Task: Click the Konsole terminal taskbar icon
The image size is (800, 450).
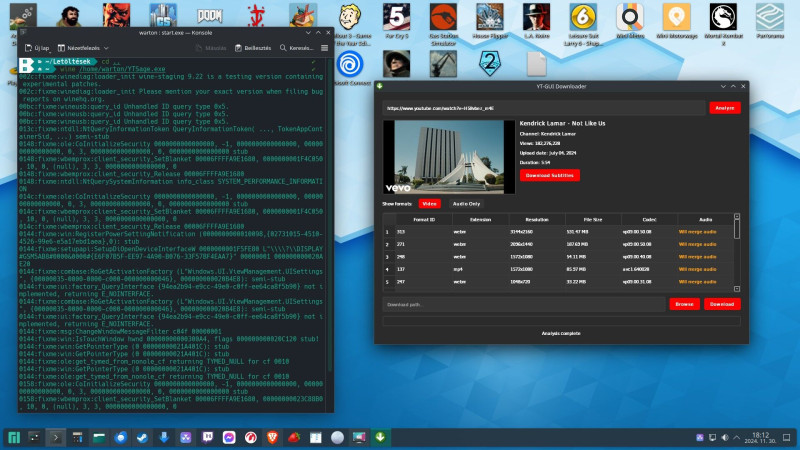Action: 56,437
